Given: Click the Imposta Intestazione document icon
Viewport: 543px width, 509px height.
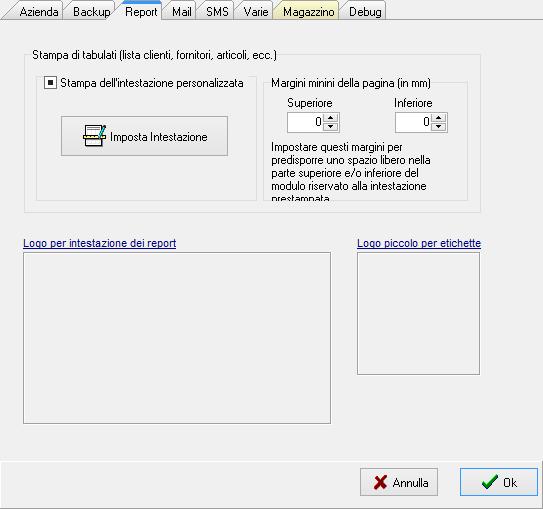Looking at the screenshot, I should (x=94, y=136).
